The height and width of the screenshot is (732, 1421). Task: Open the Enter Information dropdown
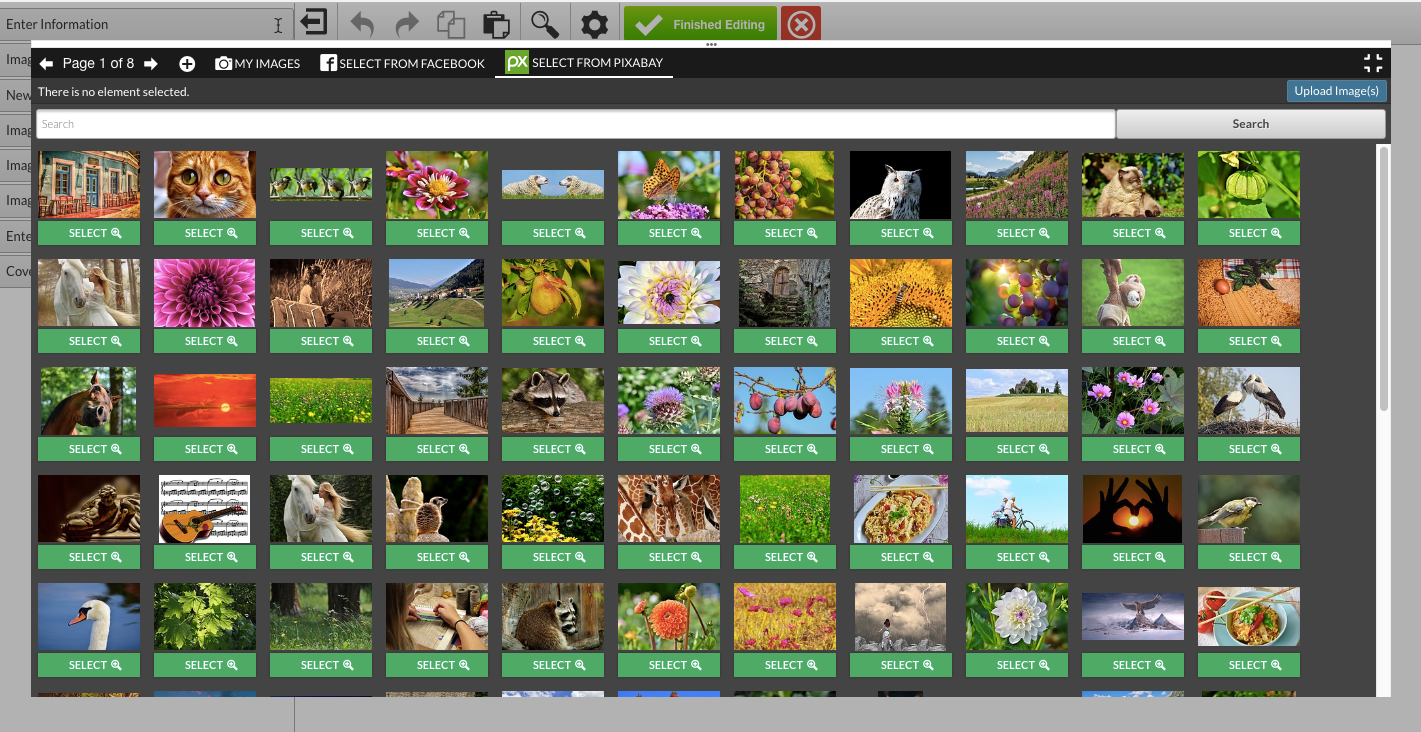pyautogui.click(x=146, y=24)
